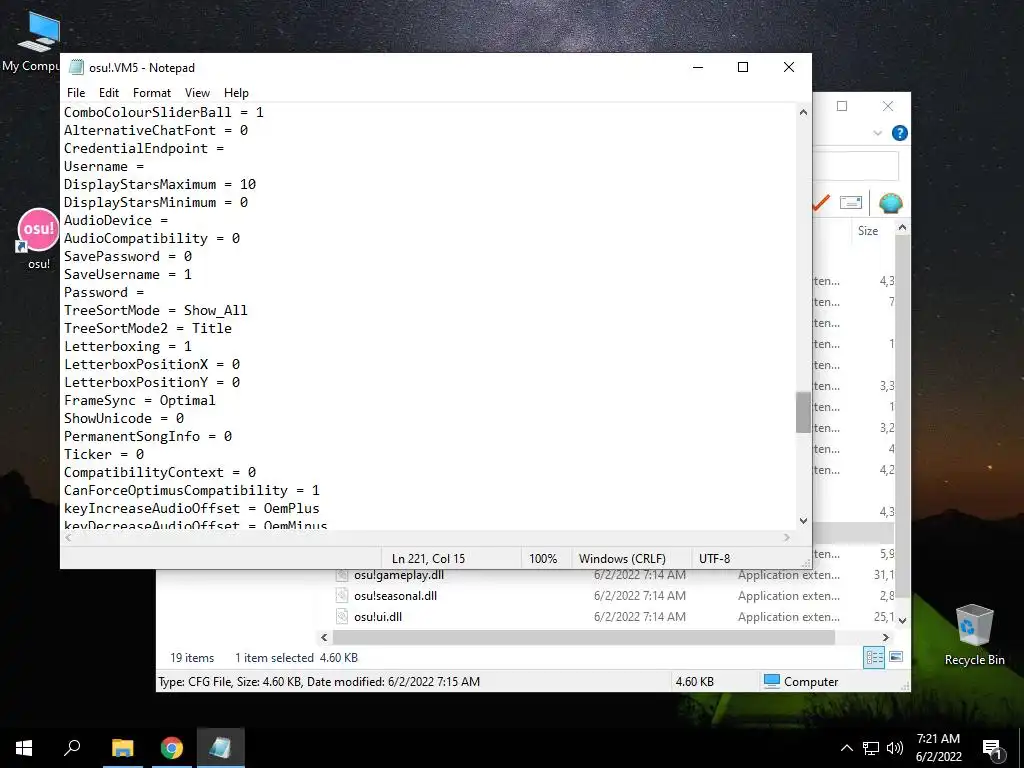The width and height of the screenshot is (1024, 768).
Task: Click the Notepad horizontal scroll left arrow
Action: pyautogui.click(x=69, y=537)
